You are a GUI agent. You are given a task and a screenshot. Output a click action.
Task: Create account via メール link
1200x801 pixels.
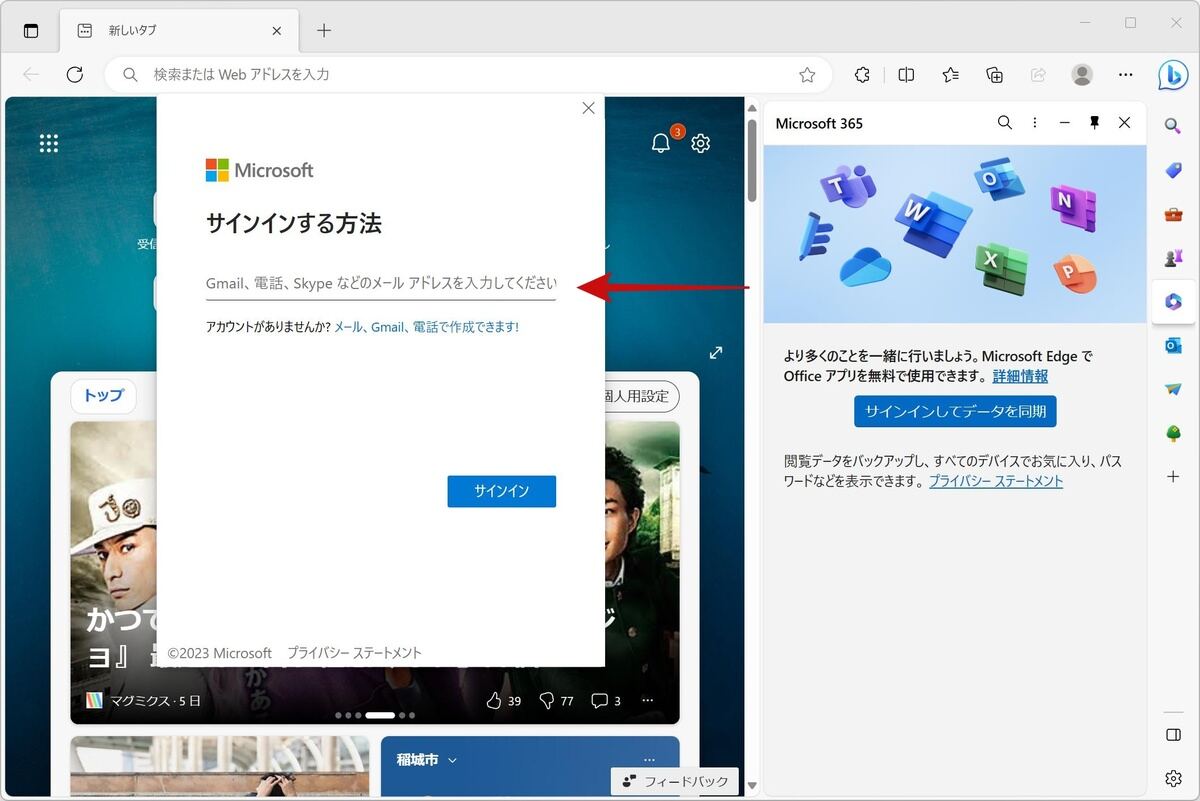[348, 327]
